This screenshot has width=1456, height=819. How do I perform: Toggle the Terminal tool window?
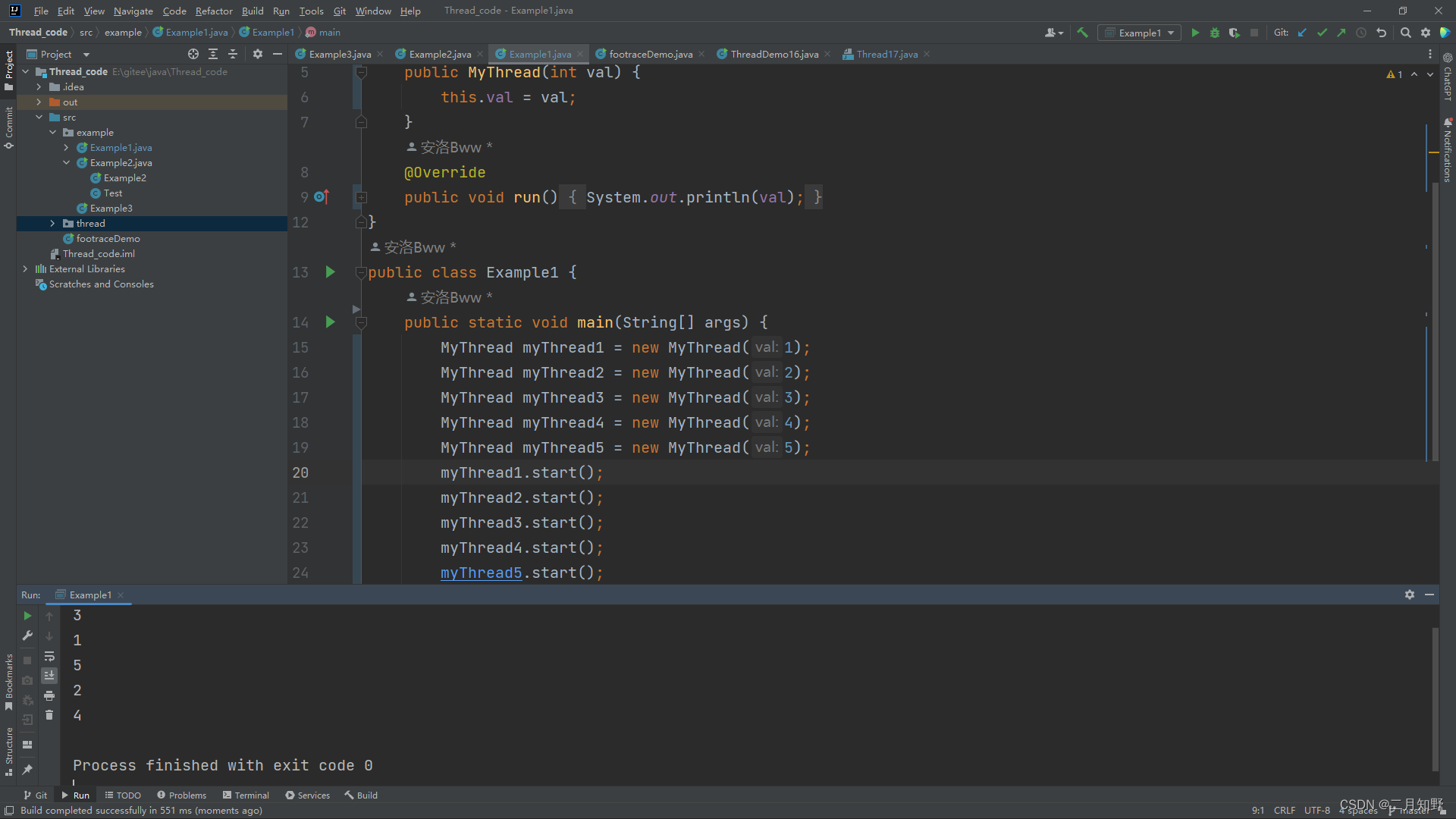coord(246,795)
